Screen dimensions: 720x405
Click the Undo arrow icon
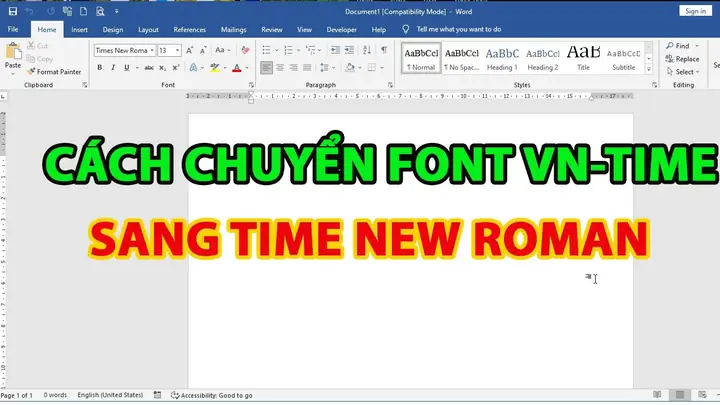[29, 11]
